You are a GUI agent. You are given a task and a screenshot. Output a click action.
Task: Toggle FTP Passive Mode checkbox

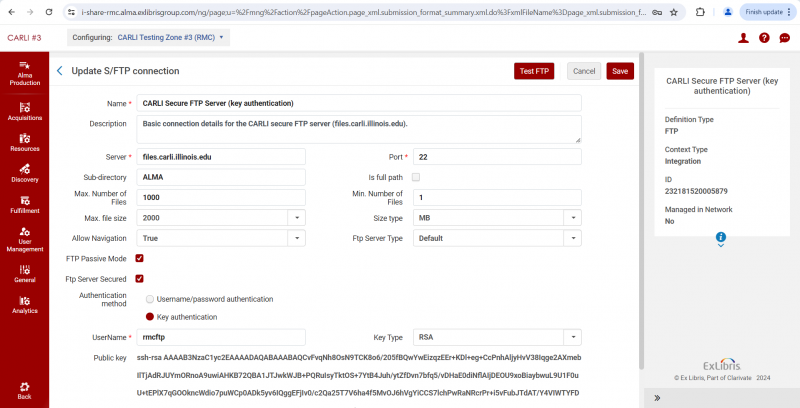(139, 258)
